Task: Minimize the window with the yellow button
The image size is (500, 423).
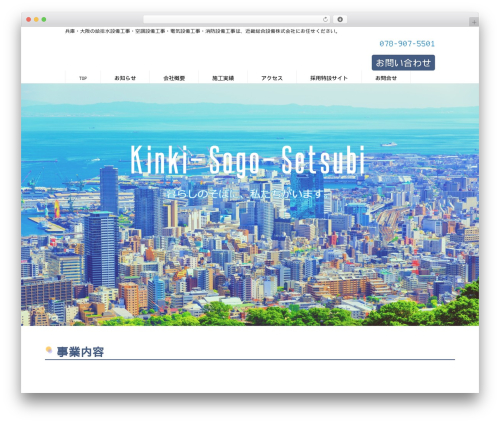Action: tap(36, 20)
